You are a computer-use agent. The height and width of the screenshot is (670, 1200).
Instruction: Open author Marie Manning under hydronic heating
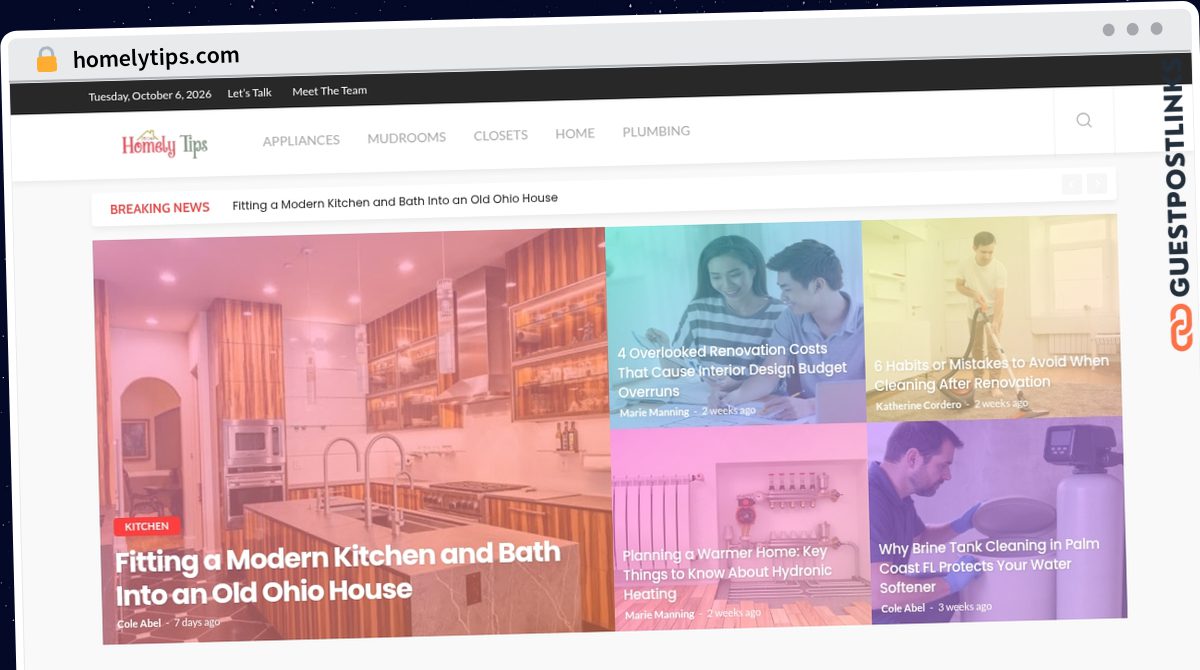(x=660, y=614)
